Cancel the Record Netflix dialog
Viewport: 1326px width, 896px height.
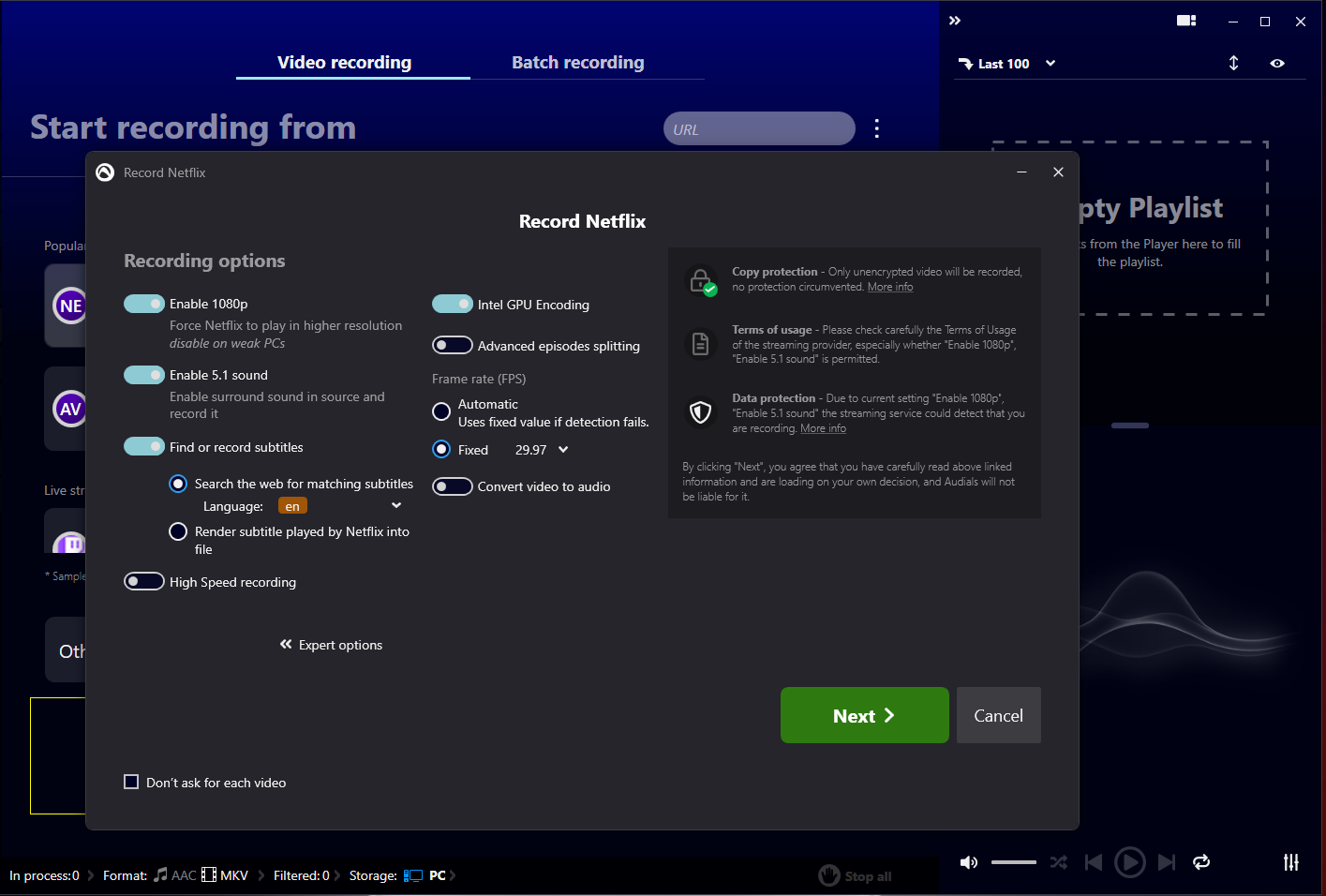click(999, 715)
